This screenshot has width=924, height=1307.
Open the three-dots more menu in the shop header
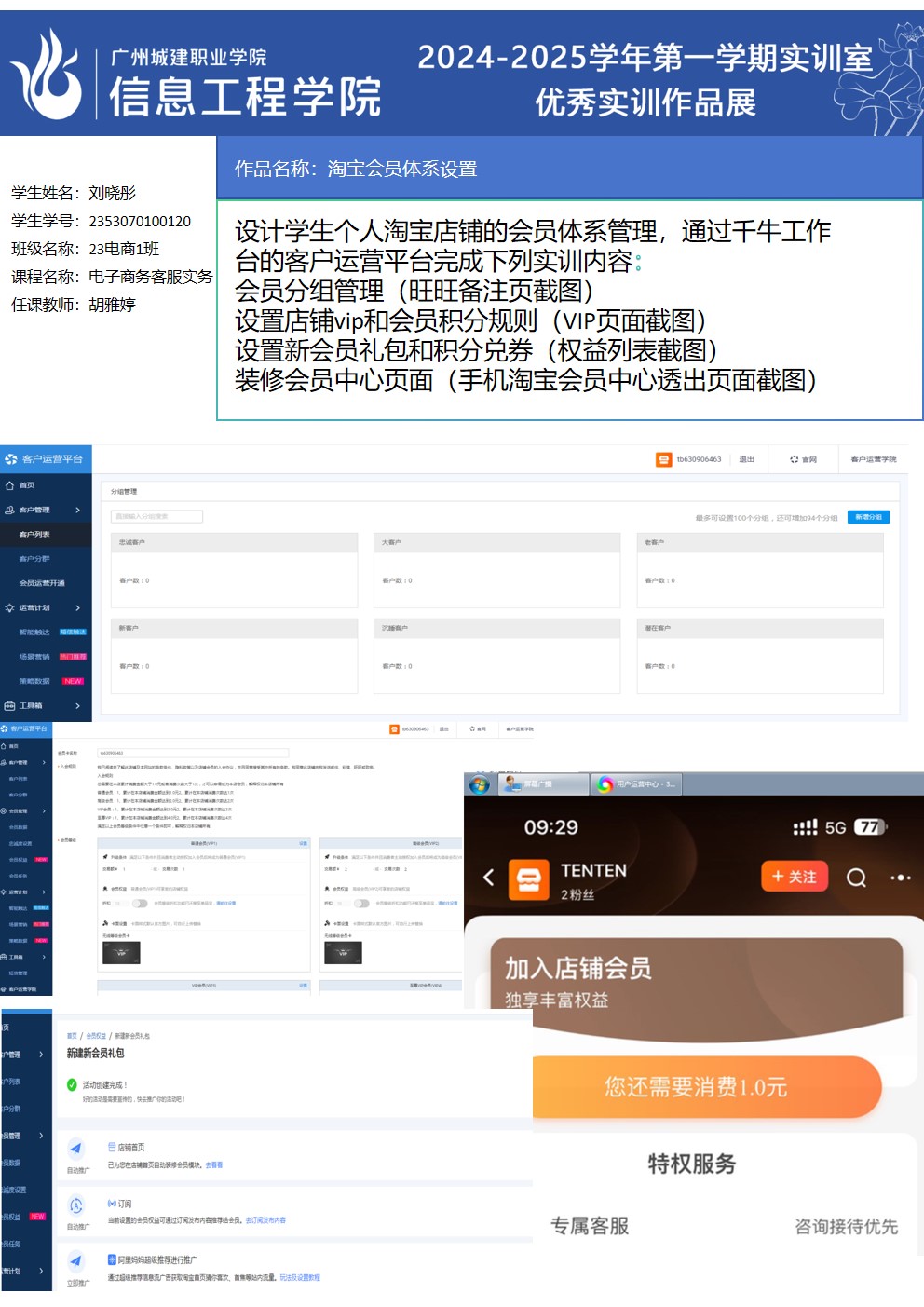(900, 878)
